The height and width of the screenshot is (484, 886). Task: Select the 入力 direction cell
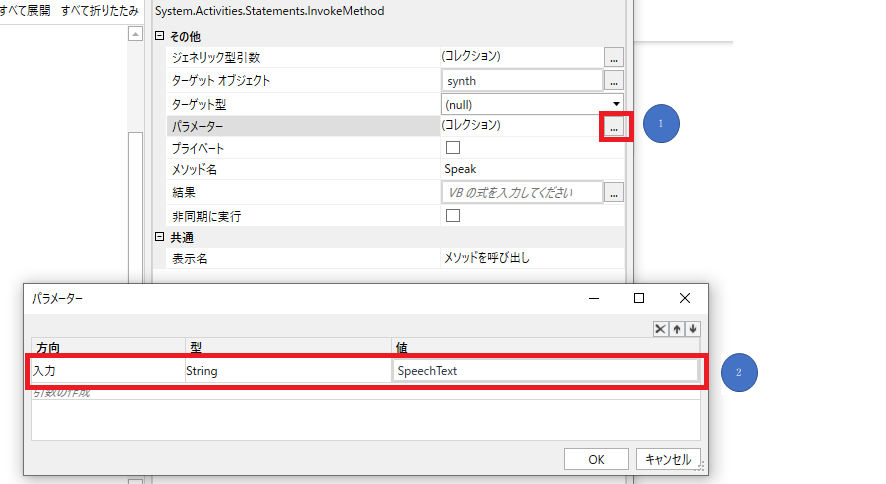(108, 371)
